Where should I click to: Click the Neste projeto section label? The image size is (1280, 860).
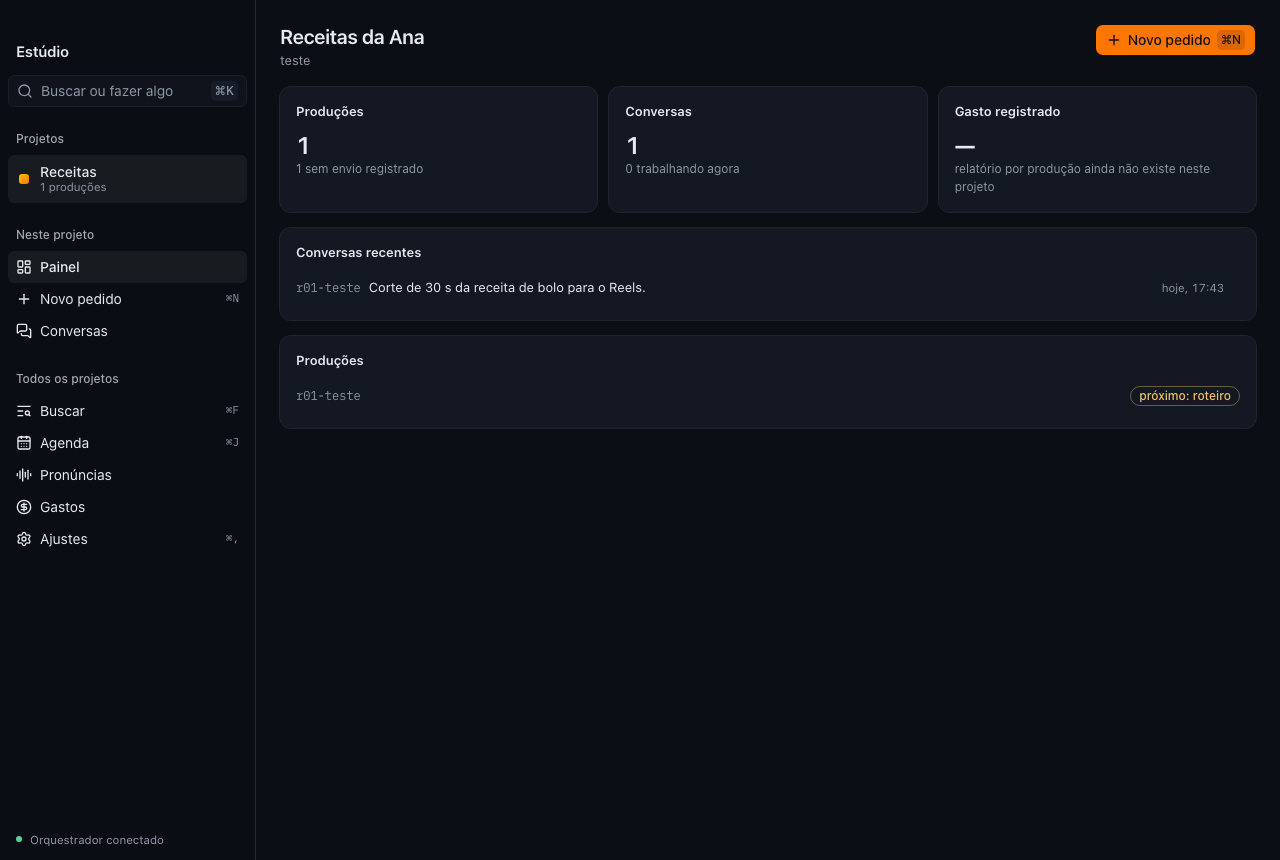55,235
